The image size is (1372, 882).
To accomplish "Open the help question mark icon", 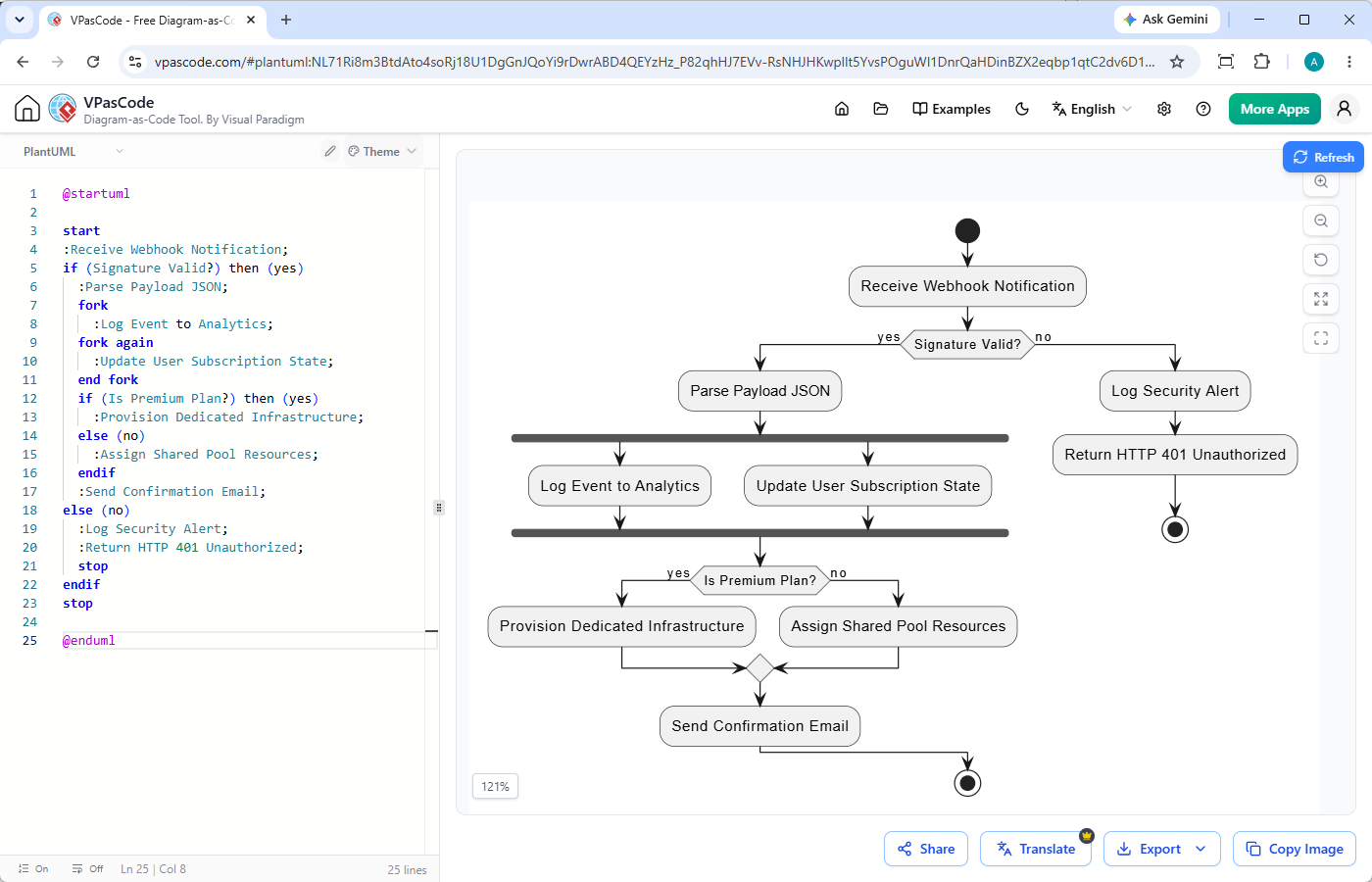I will pos(1203,109).
